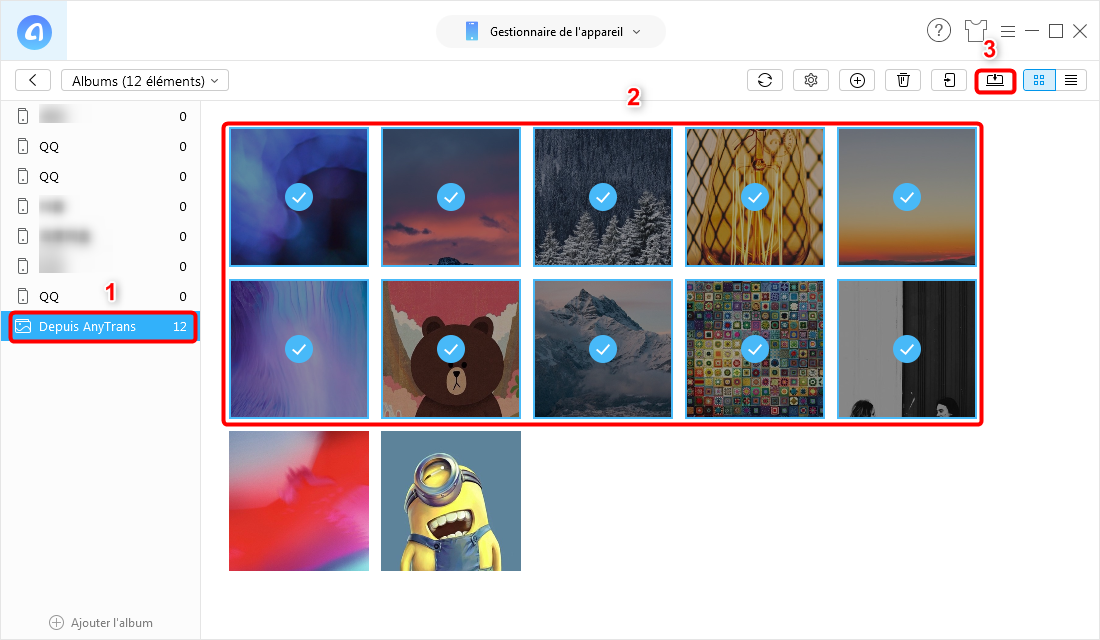Viewport: 1100px width, 640px height.
Task: Open the skin theme shirt icon
Action: [x=975, y=31]
